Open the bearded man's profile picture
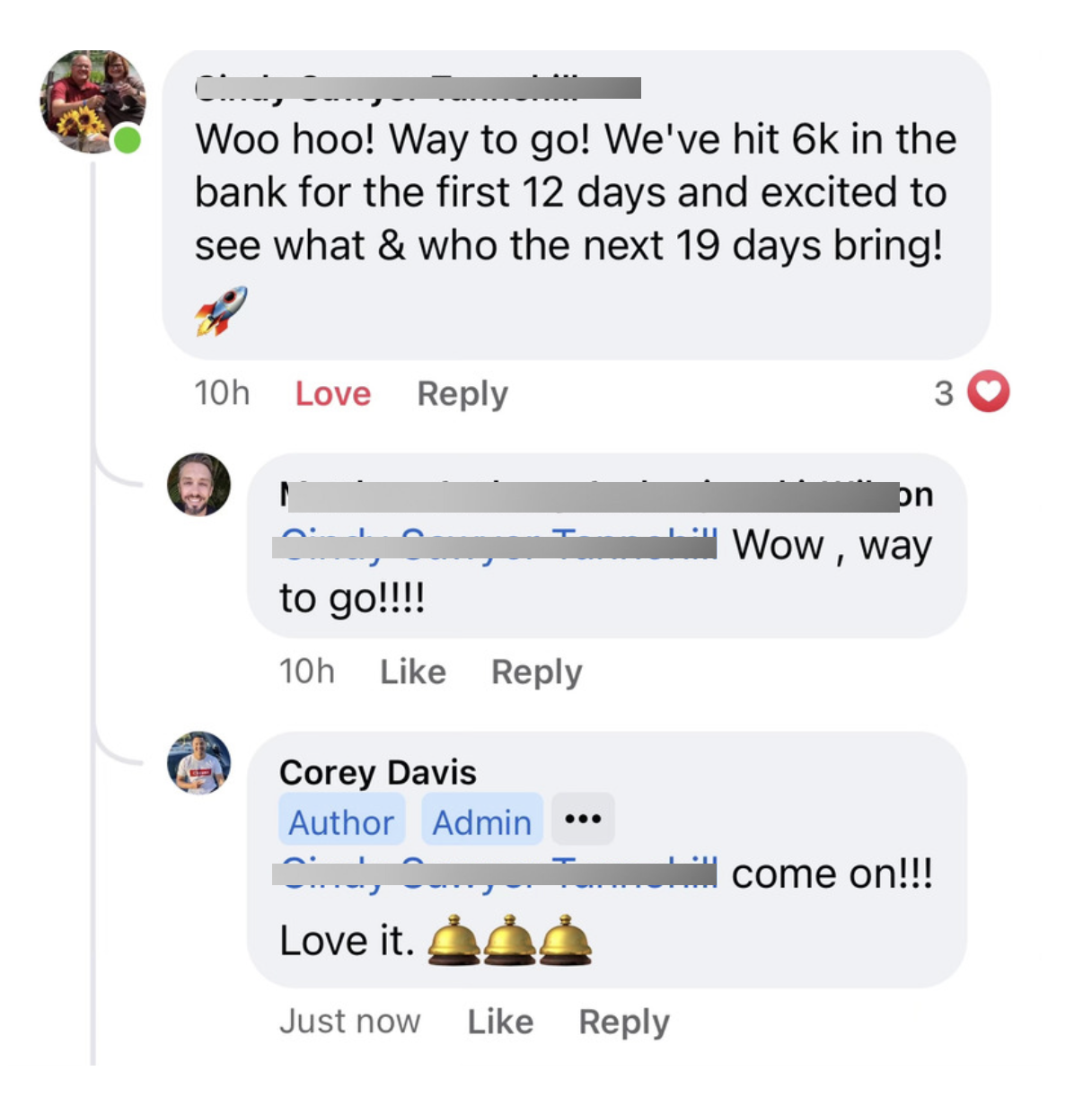This screenshot has height=1097, width=1092. coord(199,485)
